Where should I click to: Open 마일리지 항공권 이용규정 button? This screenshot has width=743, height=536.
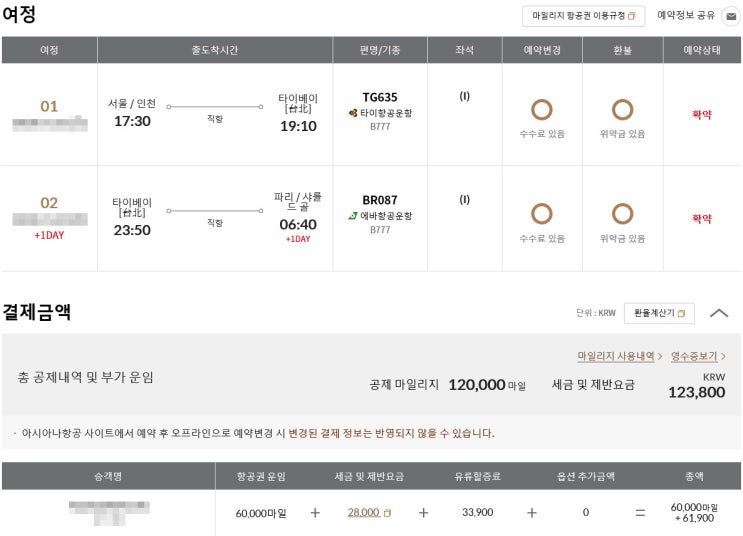583,16
